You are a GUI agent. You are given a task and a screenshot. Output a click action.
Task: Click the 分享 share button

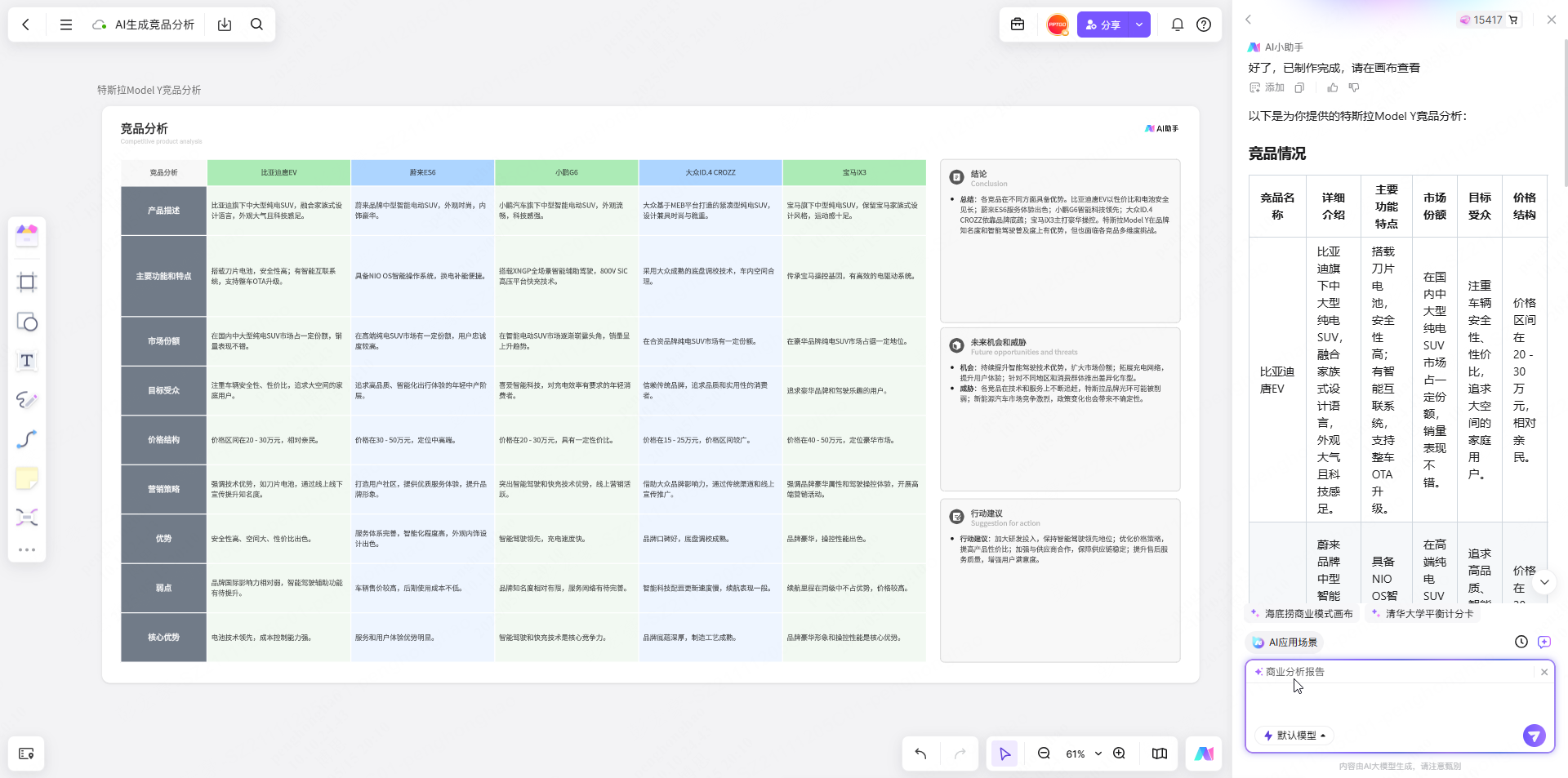coord(1102,24)
